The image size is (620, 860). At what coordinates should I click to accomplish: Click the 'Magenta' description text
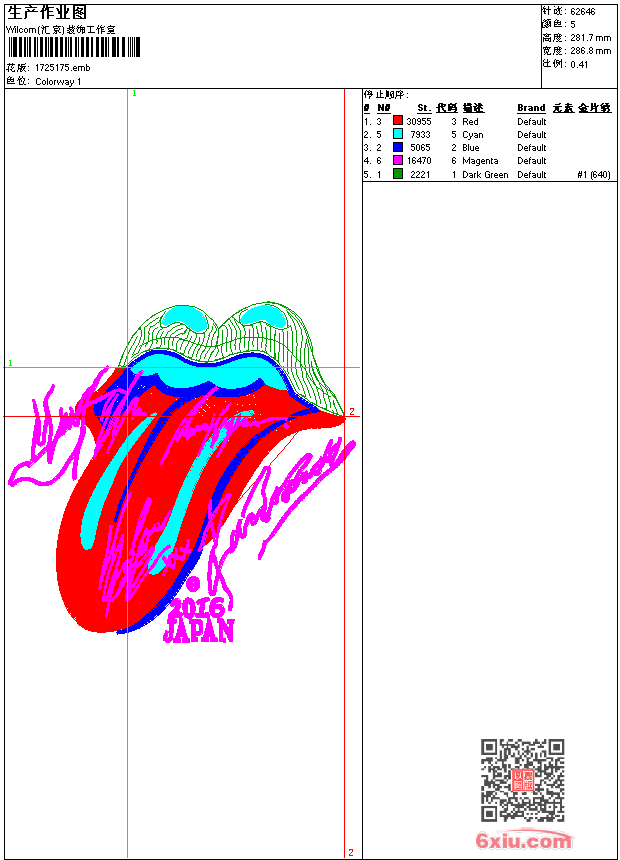(x=480, y=161)
